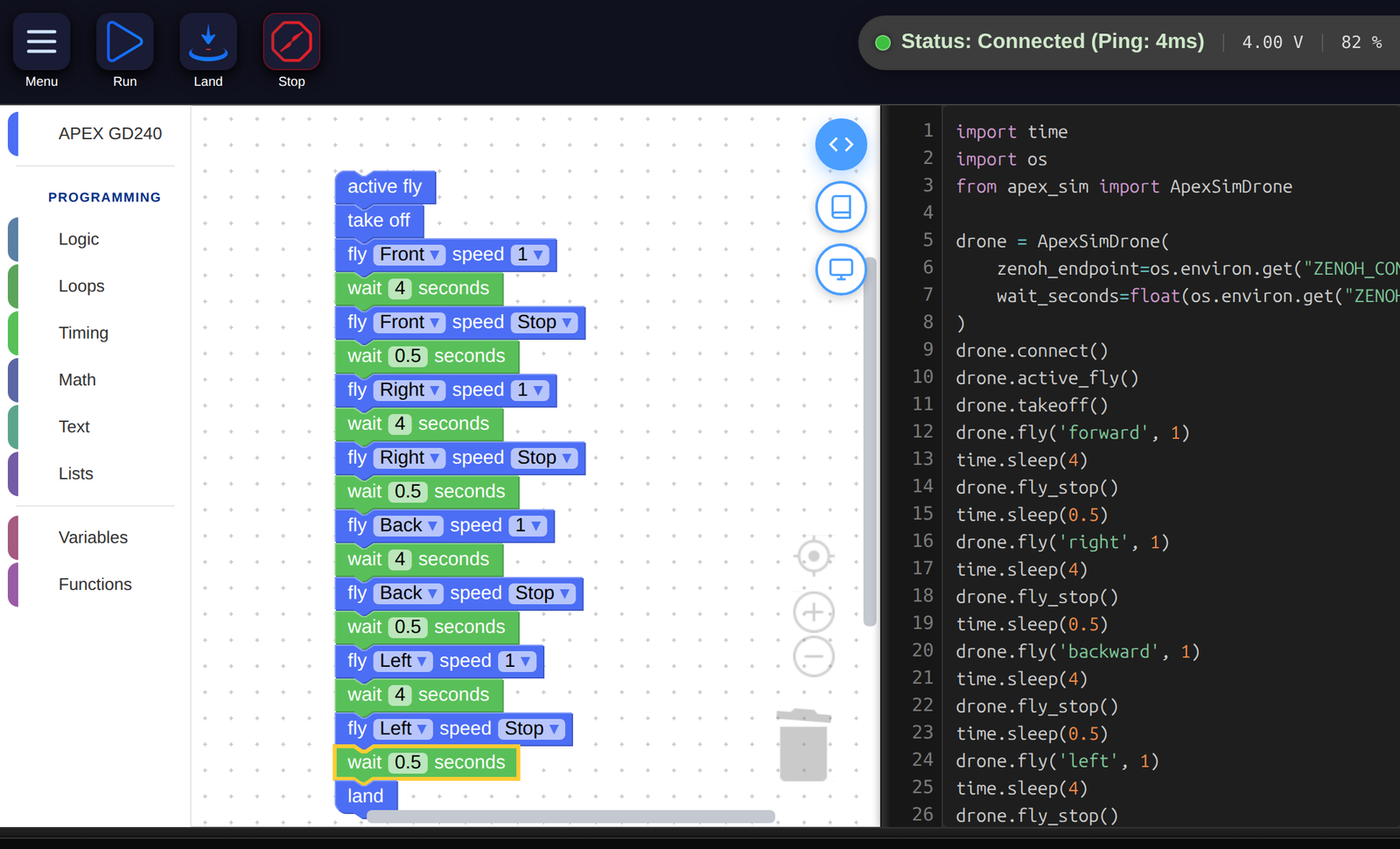Screen dimensions: 1400x849
Task: Open speed 1 dropdown on first fly Front block
Action: (530, 255)
